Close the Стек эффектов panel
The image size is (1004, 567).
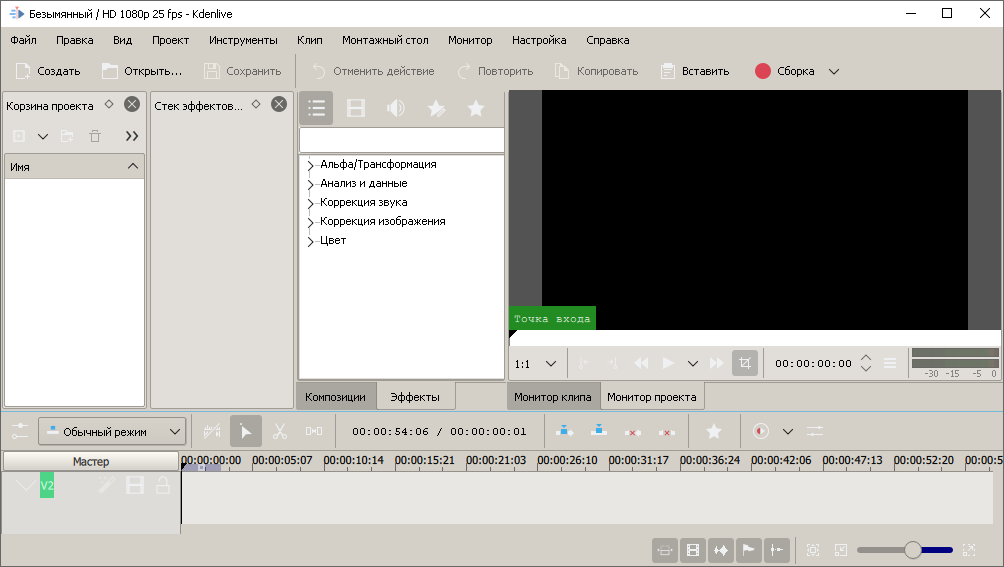pos(279,104)
